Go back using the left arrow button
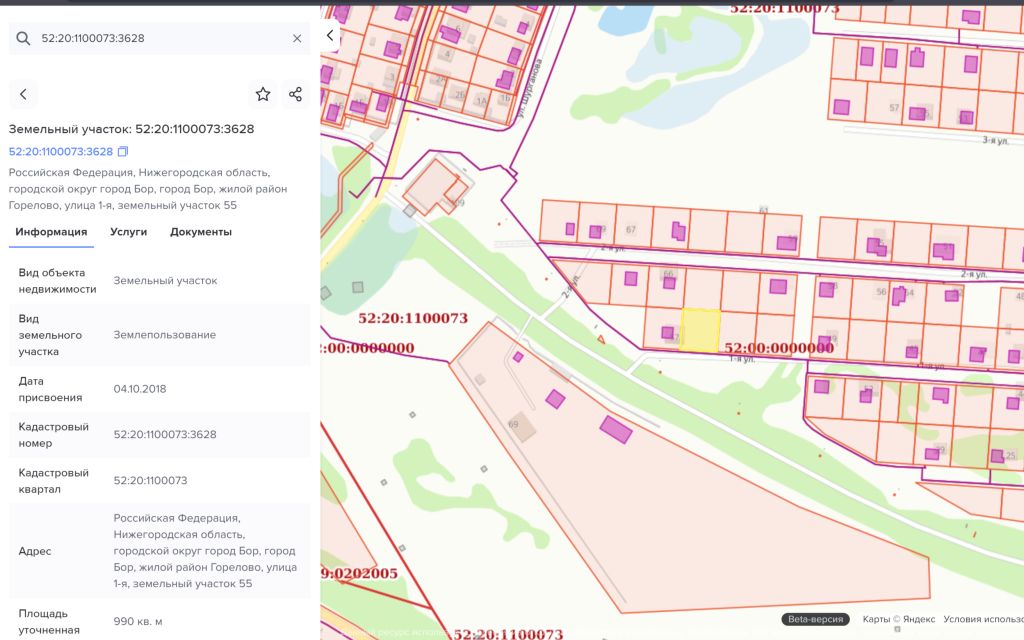The image size is (1024, 640). coord(23,94)
